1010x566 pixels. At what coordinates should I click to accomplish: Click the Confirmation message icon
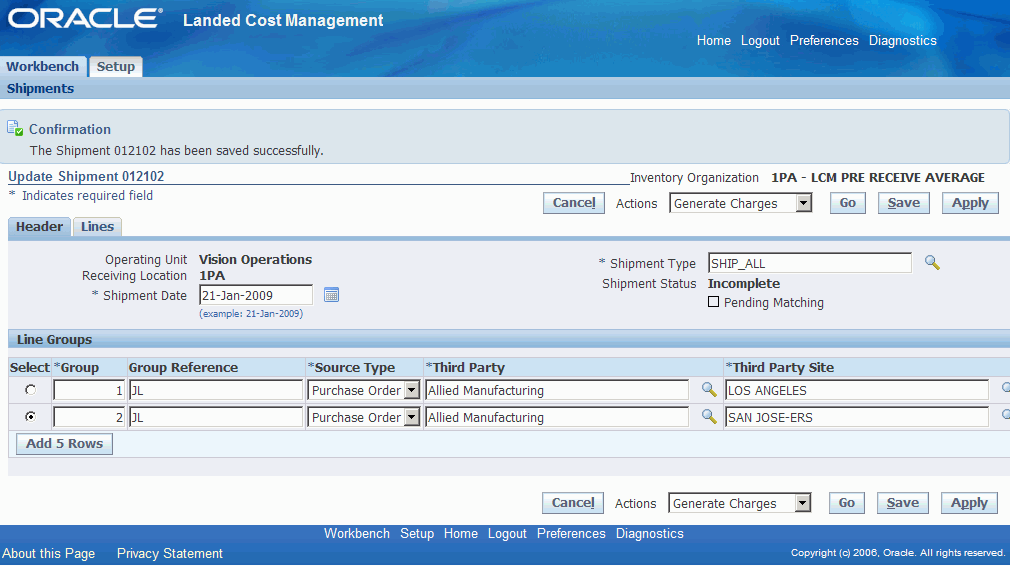15,129
